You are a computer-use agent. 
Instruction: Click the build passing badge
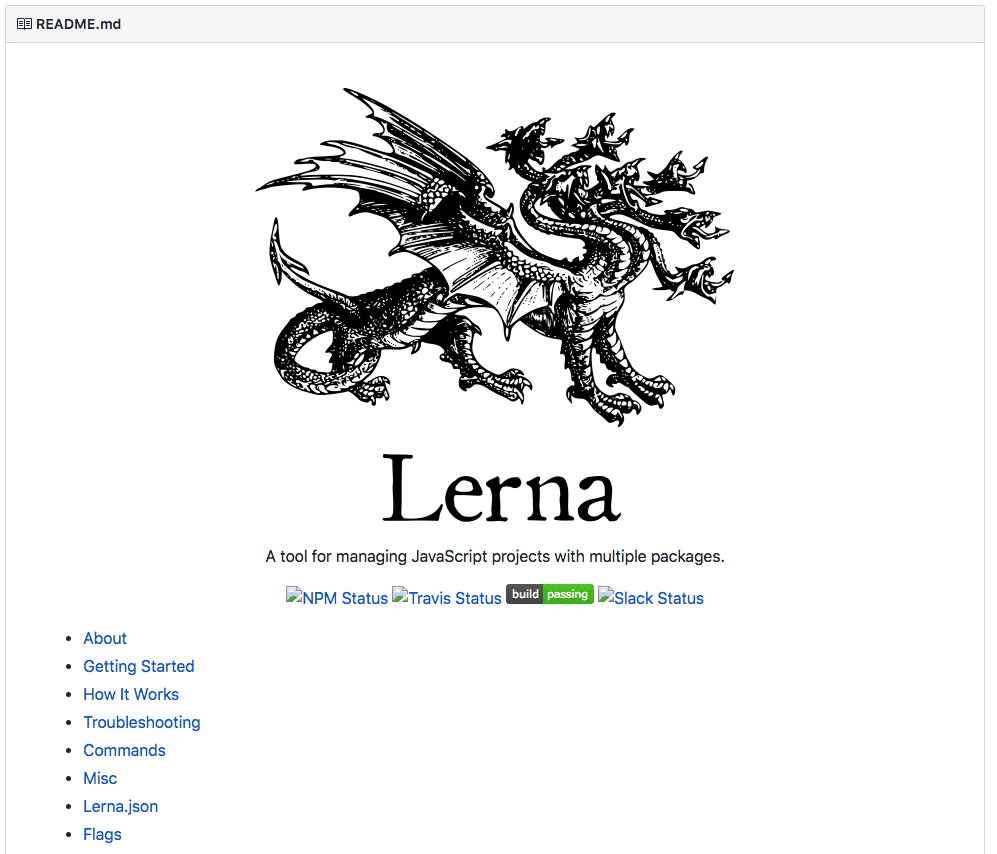(x=550, y=594)
